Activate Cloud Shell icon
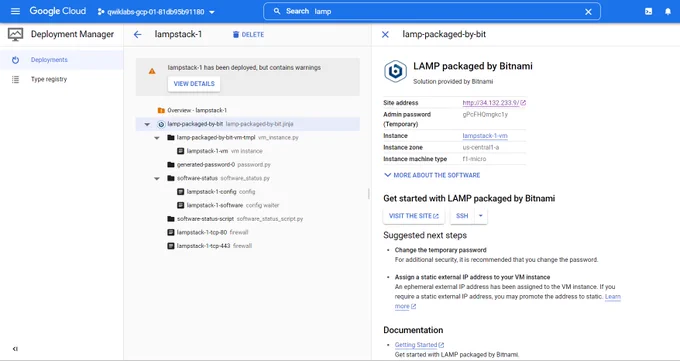 point(648,12)
